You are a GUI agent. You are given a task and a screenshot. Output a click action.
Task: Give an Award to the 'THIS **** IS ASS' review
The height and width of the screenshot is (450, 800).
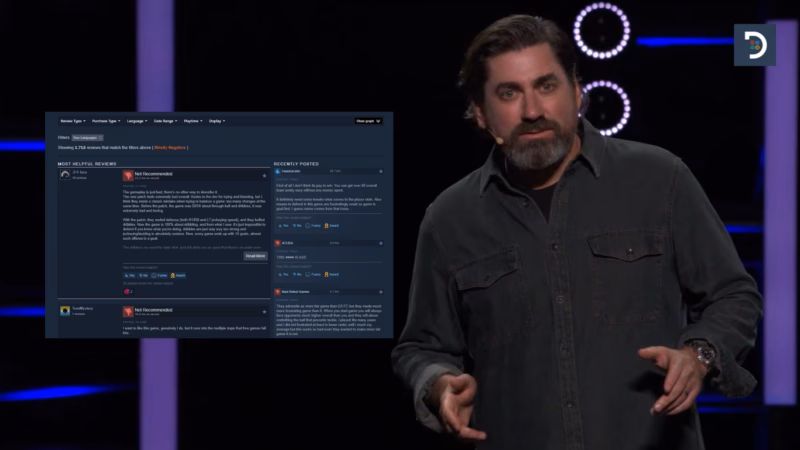click(x=332, y=274)
